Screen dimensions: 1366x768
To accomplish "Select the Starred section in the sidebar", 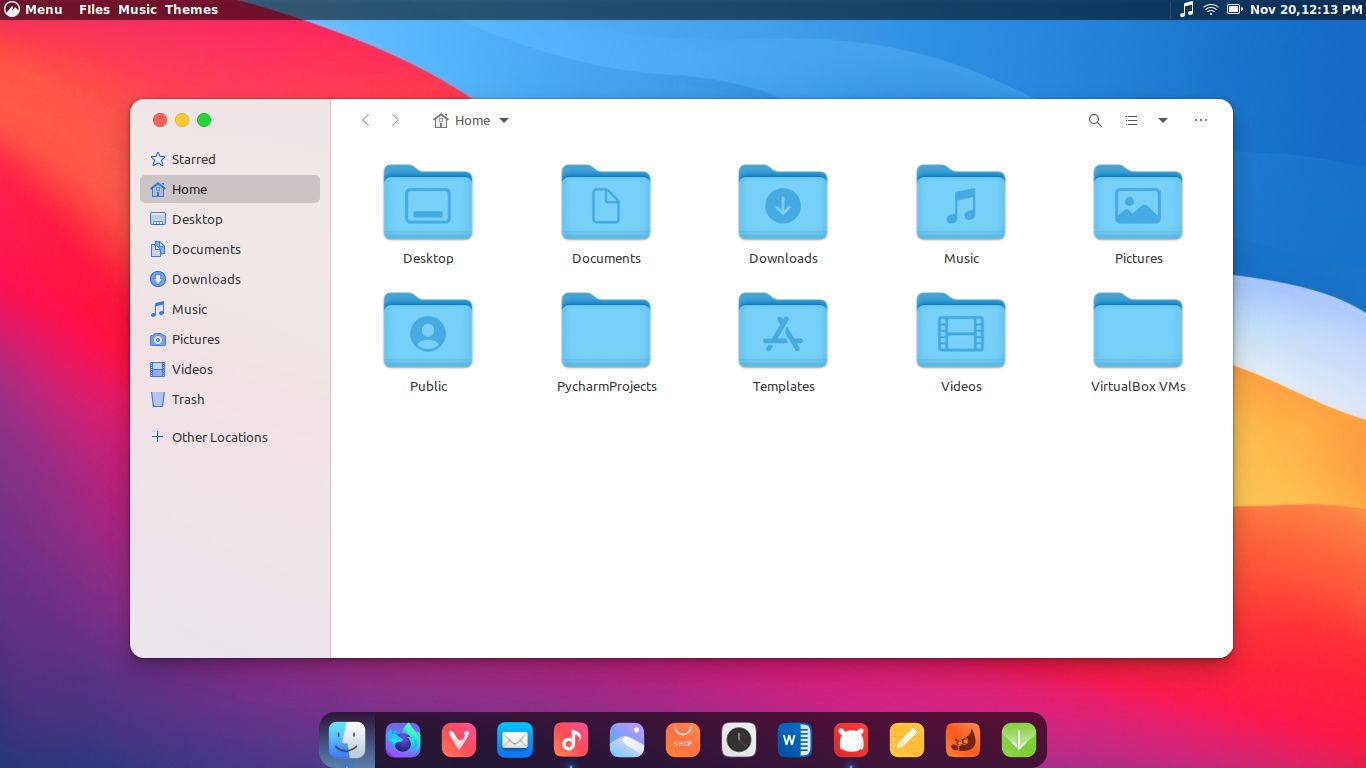I will coord(194,159).
